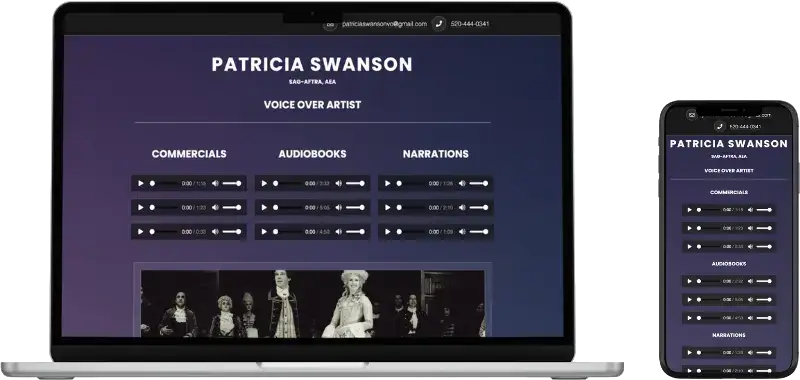This screenshot has height=380, width=800.
Task: Click SAG-AFTRA, AEA subtitle on laptop
Action: click(x=312, y=82)
